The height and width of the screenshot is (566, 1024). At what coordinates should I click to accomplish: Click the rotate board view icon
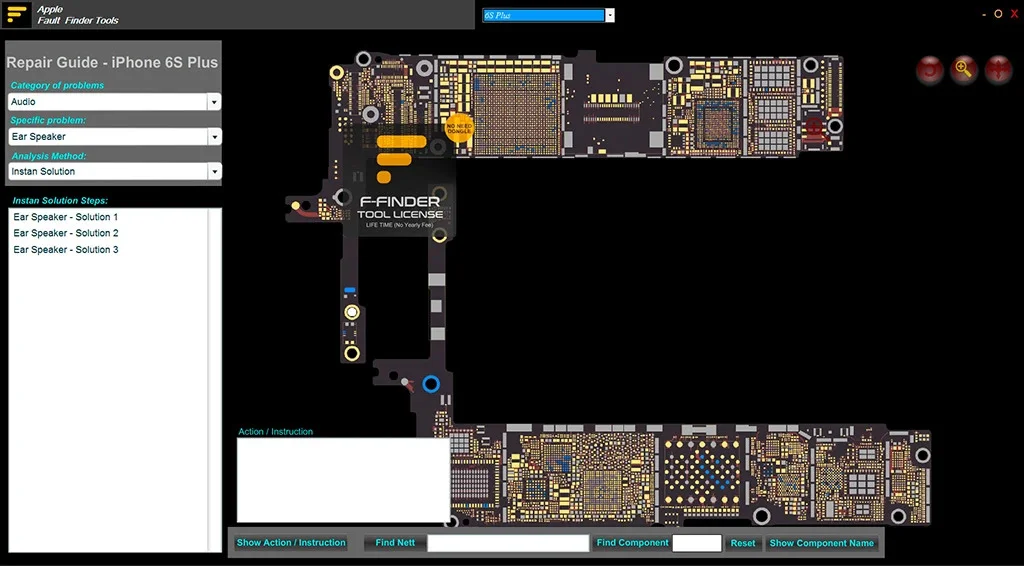(x=929, y=69)
